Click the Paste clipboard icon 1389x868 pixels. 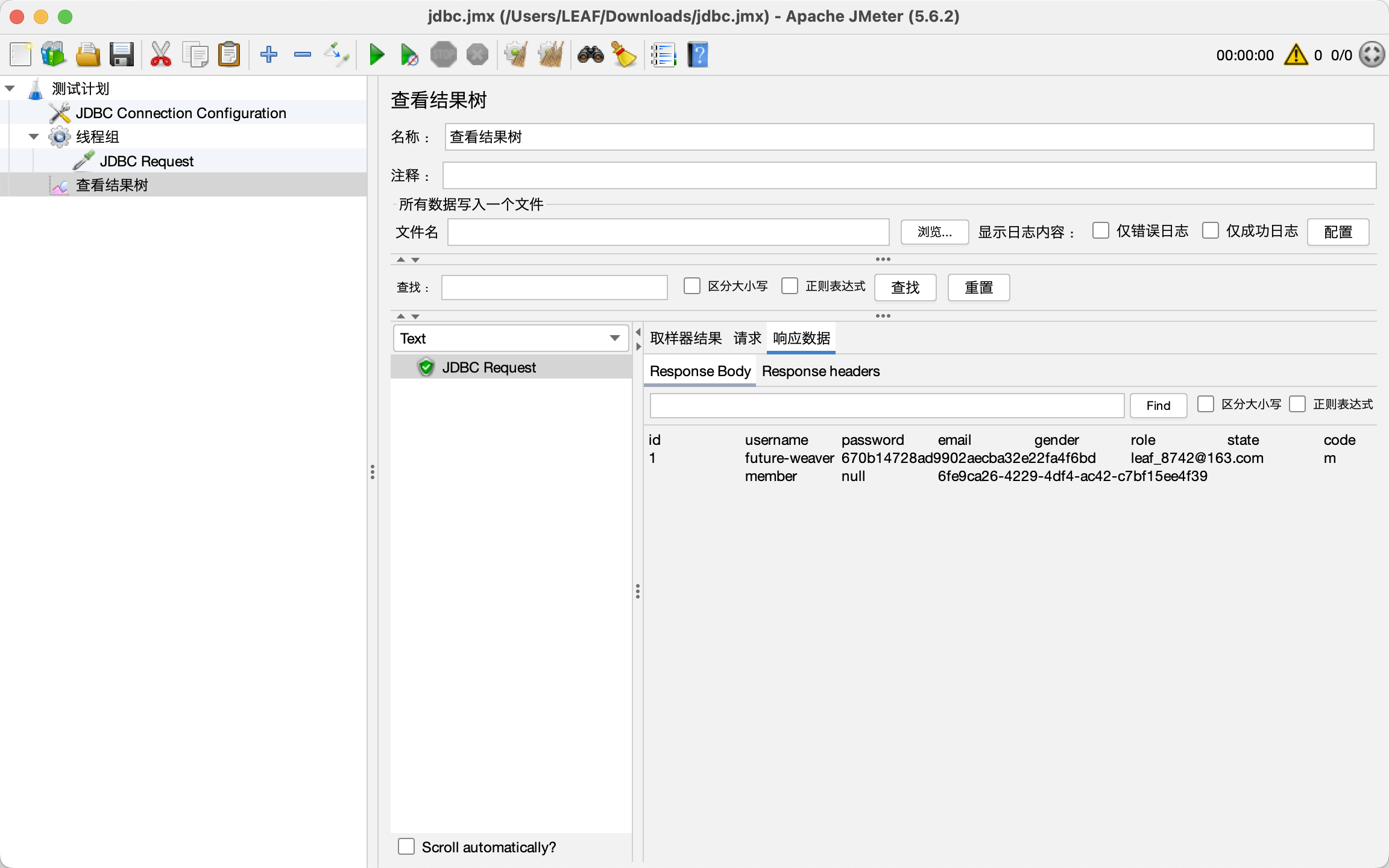[x=229, y=55]
